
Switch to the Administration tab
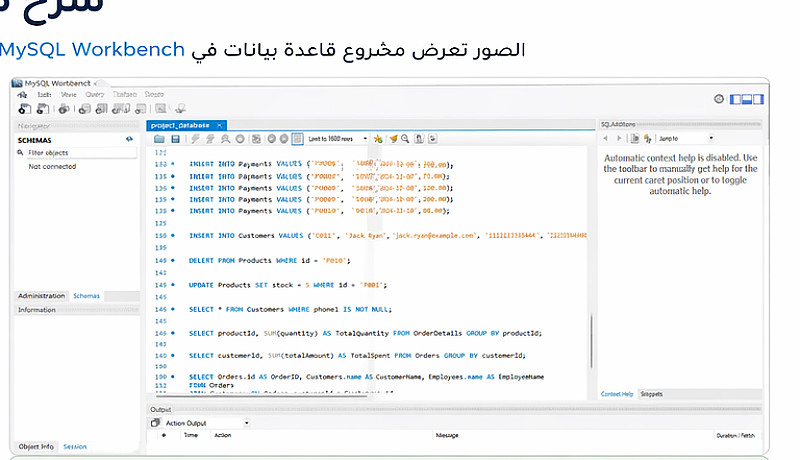(41, 296)
